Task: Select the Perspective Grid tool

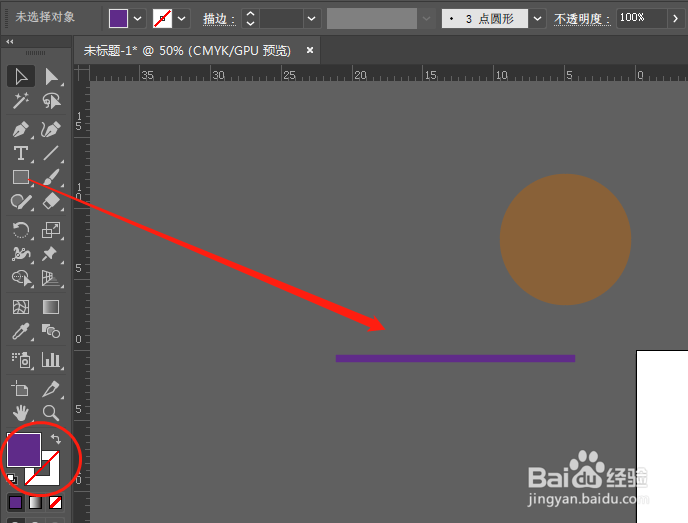Action: coord(51,278)
